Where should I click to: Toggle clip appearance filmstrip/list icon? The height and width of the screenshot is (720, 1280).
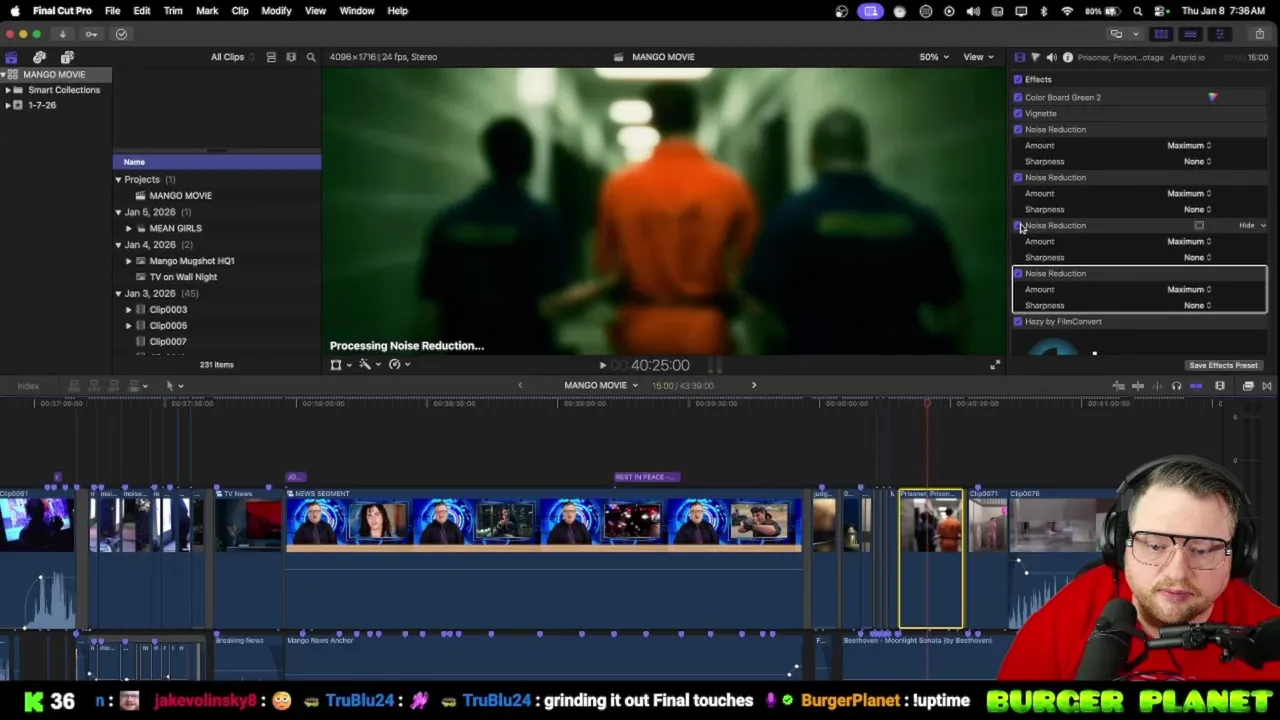point(271,57)
